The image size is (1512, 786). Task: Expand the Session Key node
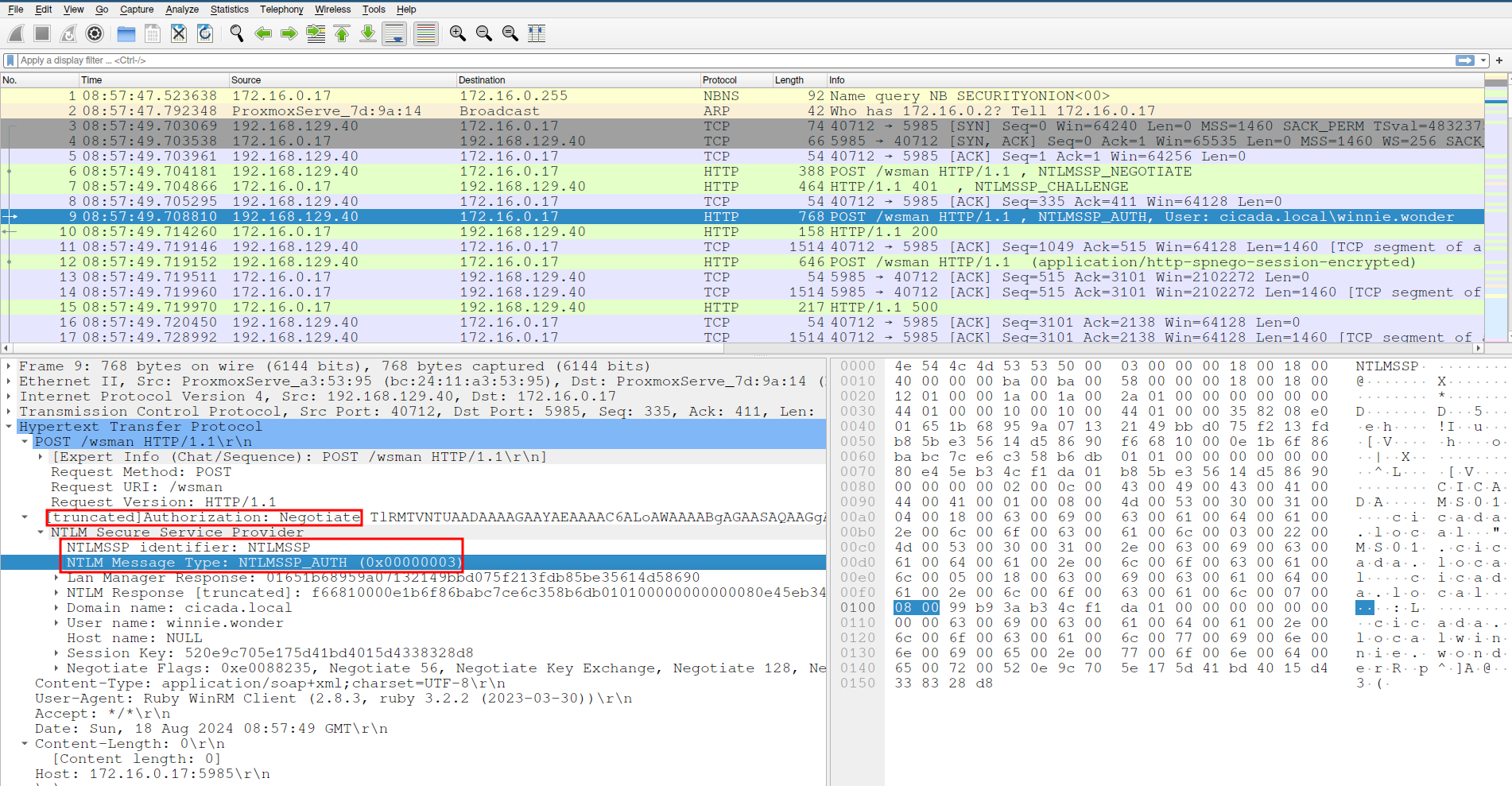(56, 653)
